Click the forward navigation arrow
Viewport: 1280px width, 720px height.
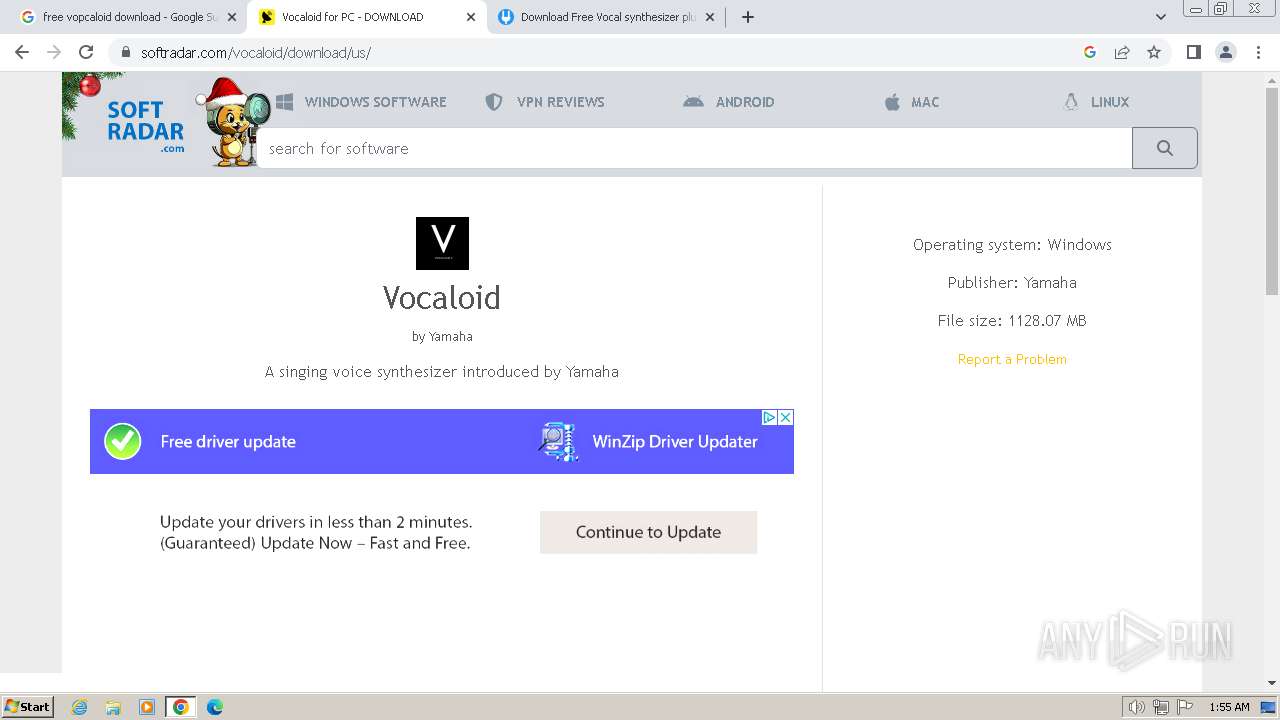[x=54, y=52]
